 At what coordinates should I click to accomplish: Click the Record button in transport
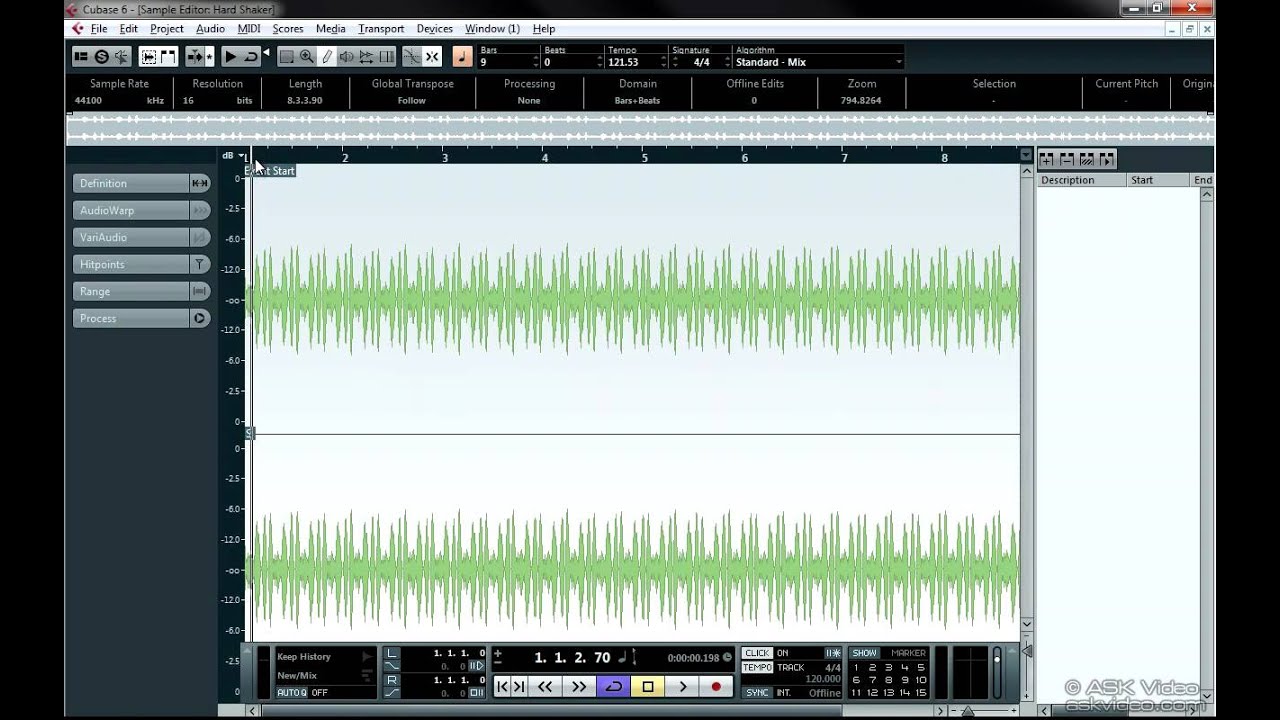pos(716,686)
